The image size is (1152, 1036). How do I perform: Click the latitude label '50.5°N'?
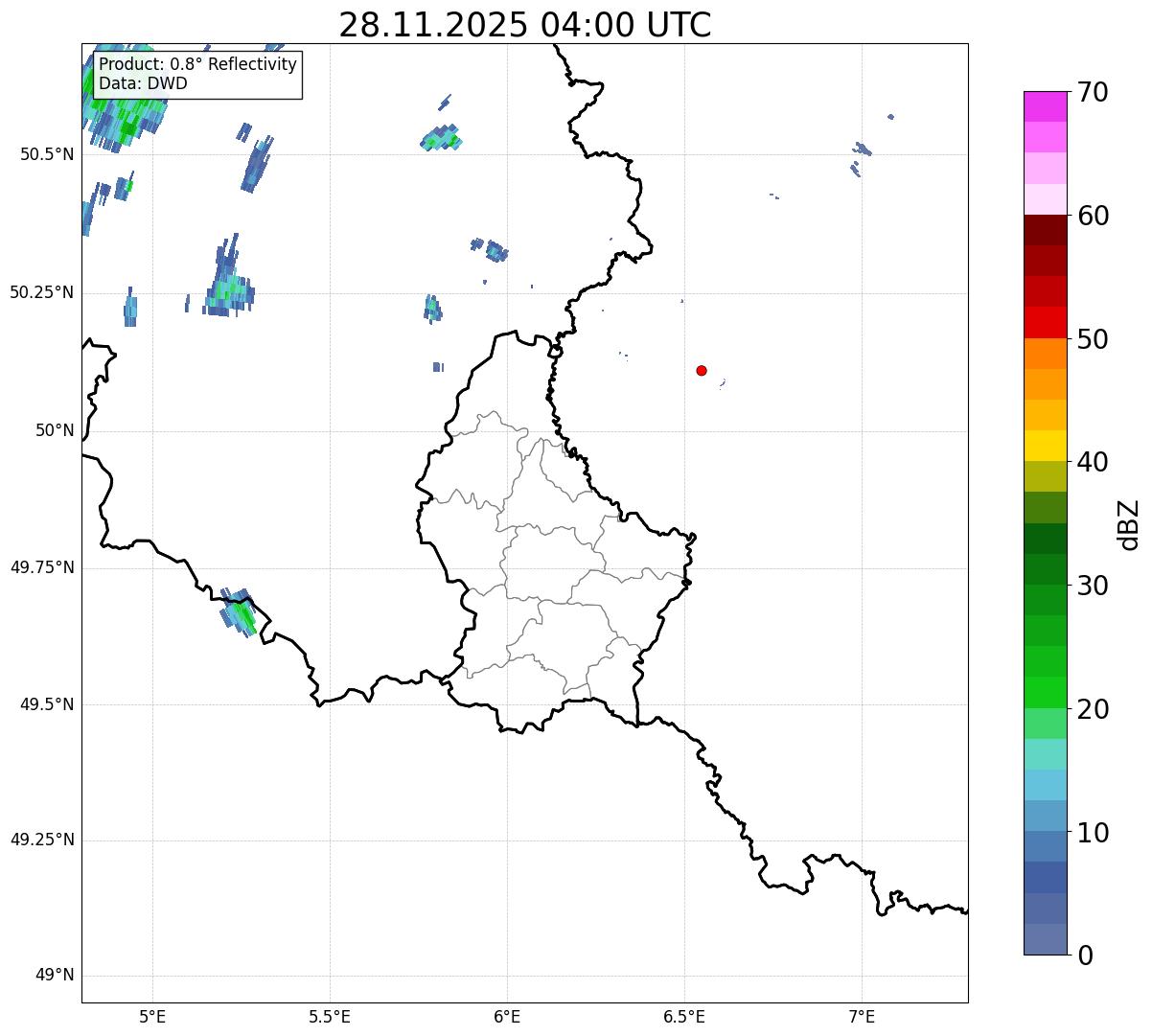click(x=47, y=154)
